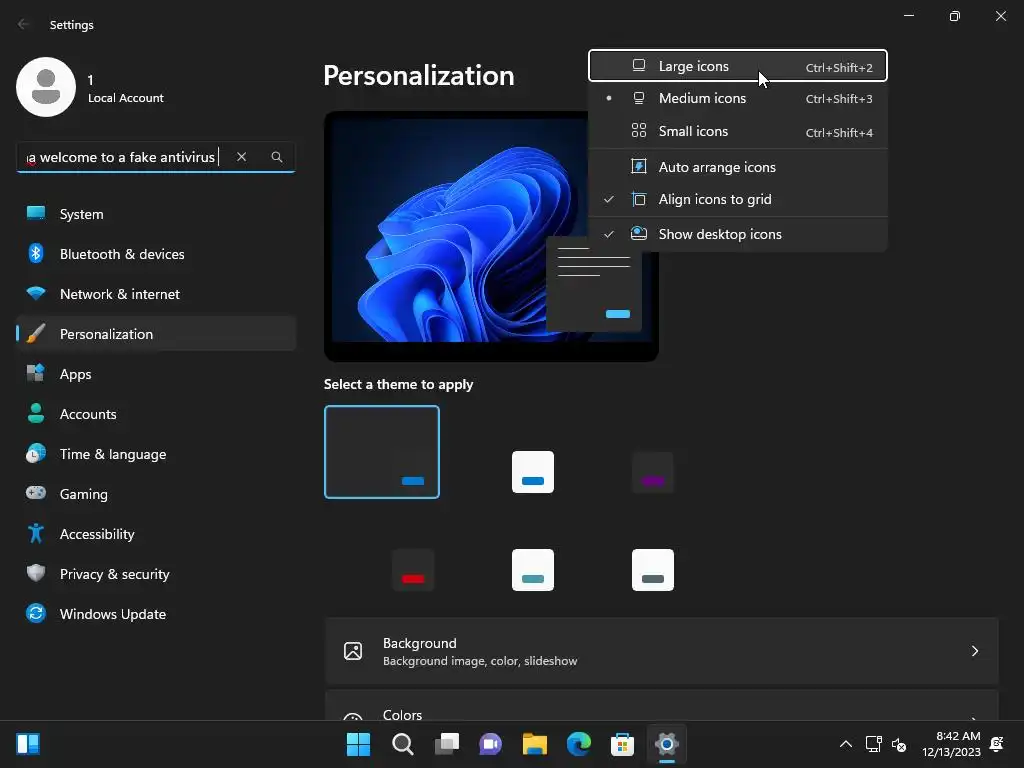1024x768 pixels.
Task: Apply the dark theme with purple accent
Action: [653, 472]
